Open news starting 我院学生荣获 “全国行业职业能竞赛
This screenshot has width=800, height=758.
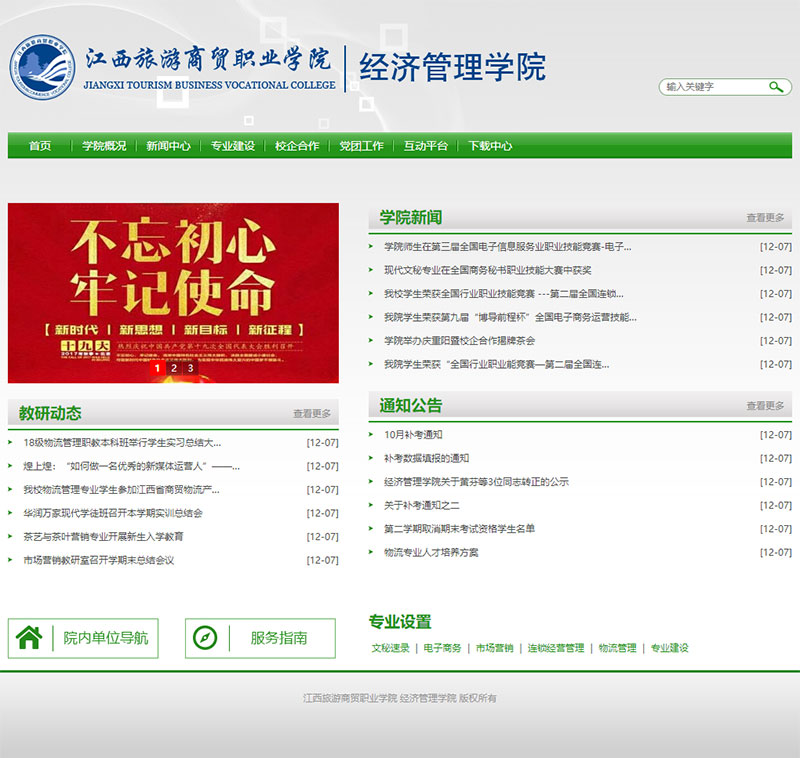click(x=496, y=364)
